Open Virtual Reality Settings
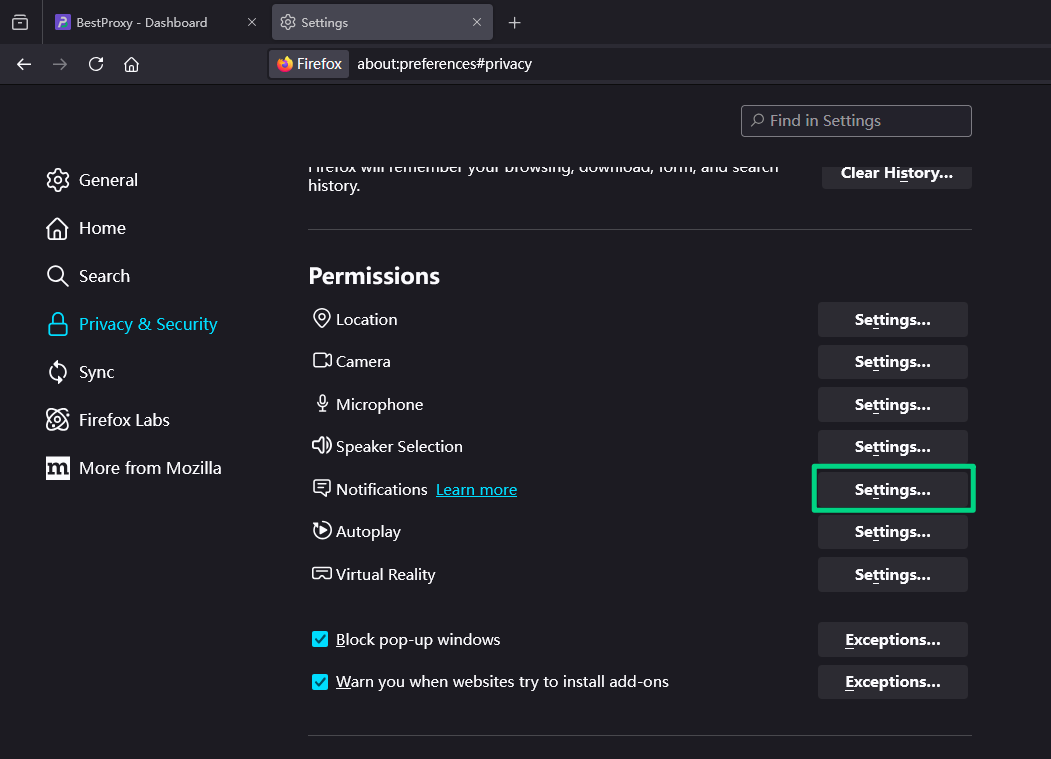Image resolution: width=1051 pixels, height=759 pixels. (x=892, y=575)
